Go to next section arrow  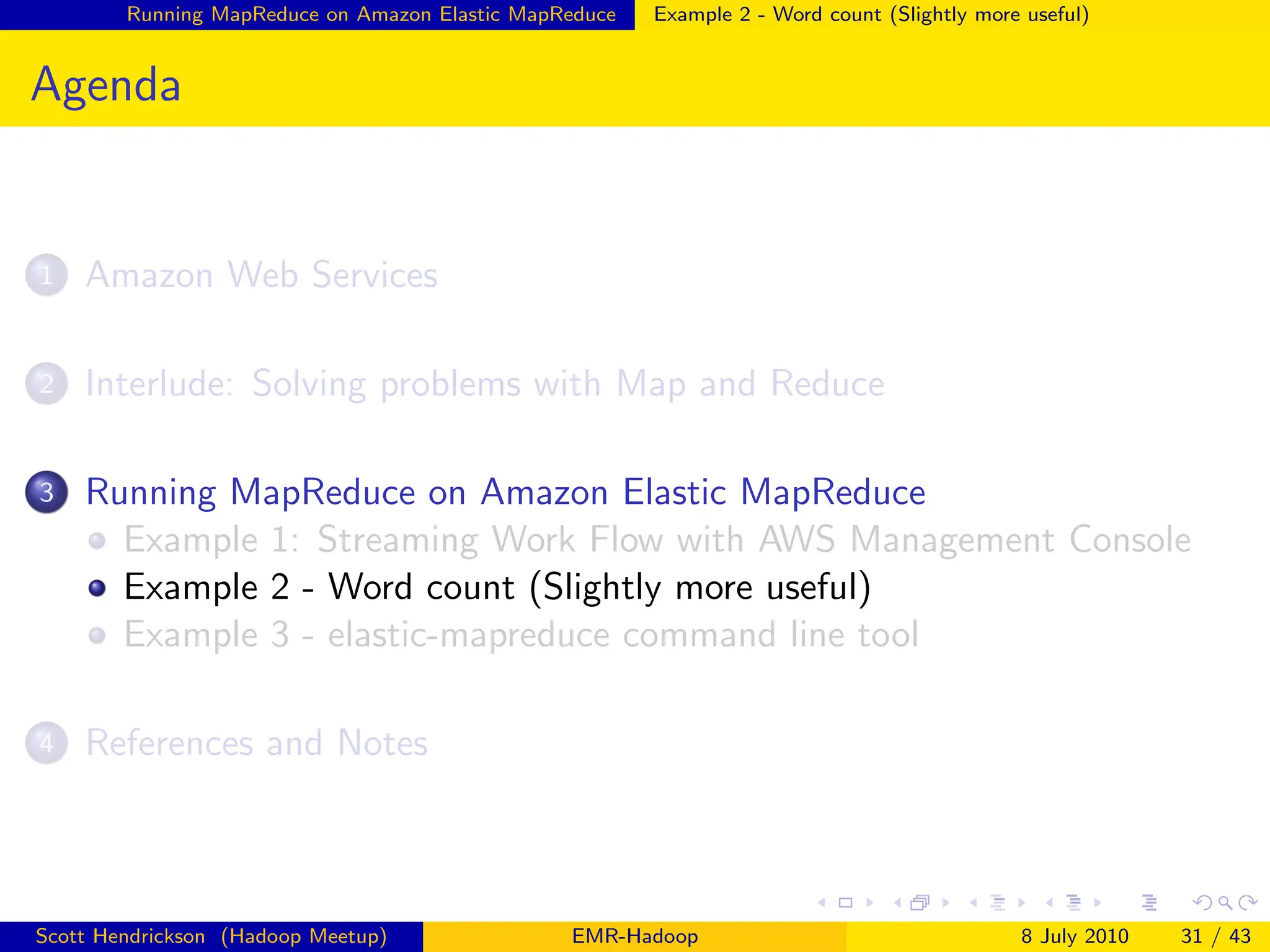1098,903
